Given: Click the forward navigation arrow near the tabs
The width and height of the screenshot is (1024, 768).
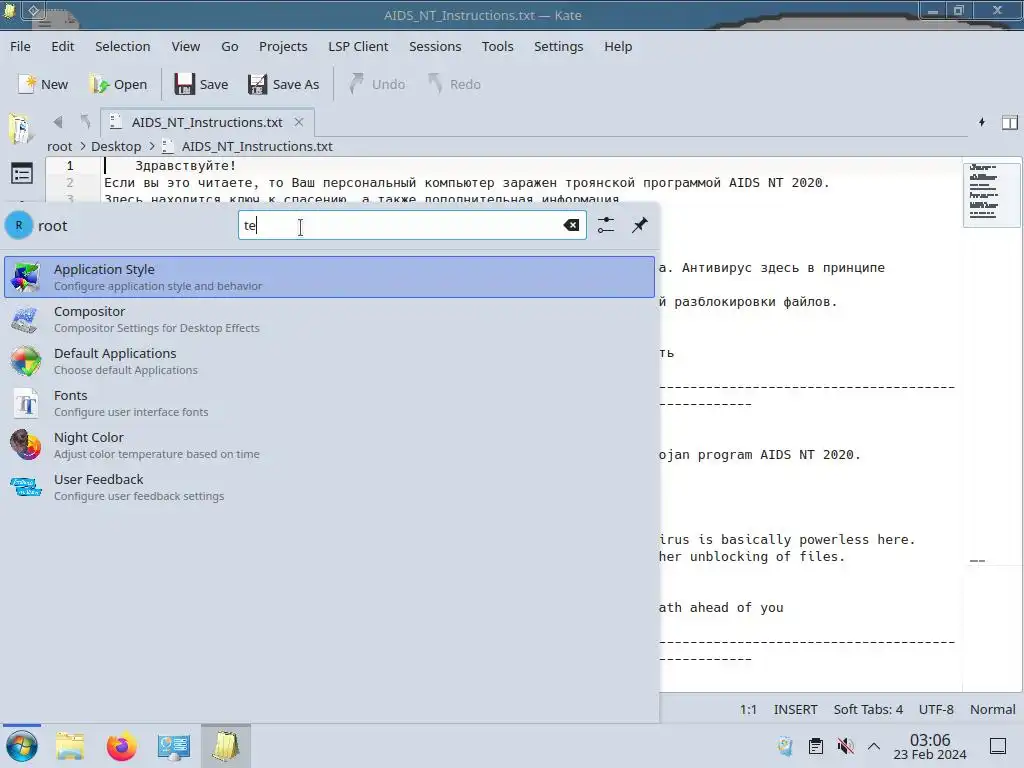Looking at the screenshot, I should point(85,122).
